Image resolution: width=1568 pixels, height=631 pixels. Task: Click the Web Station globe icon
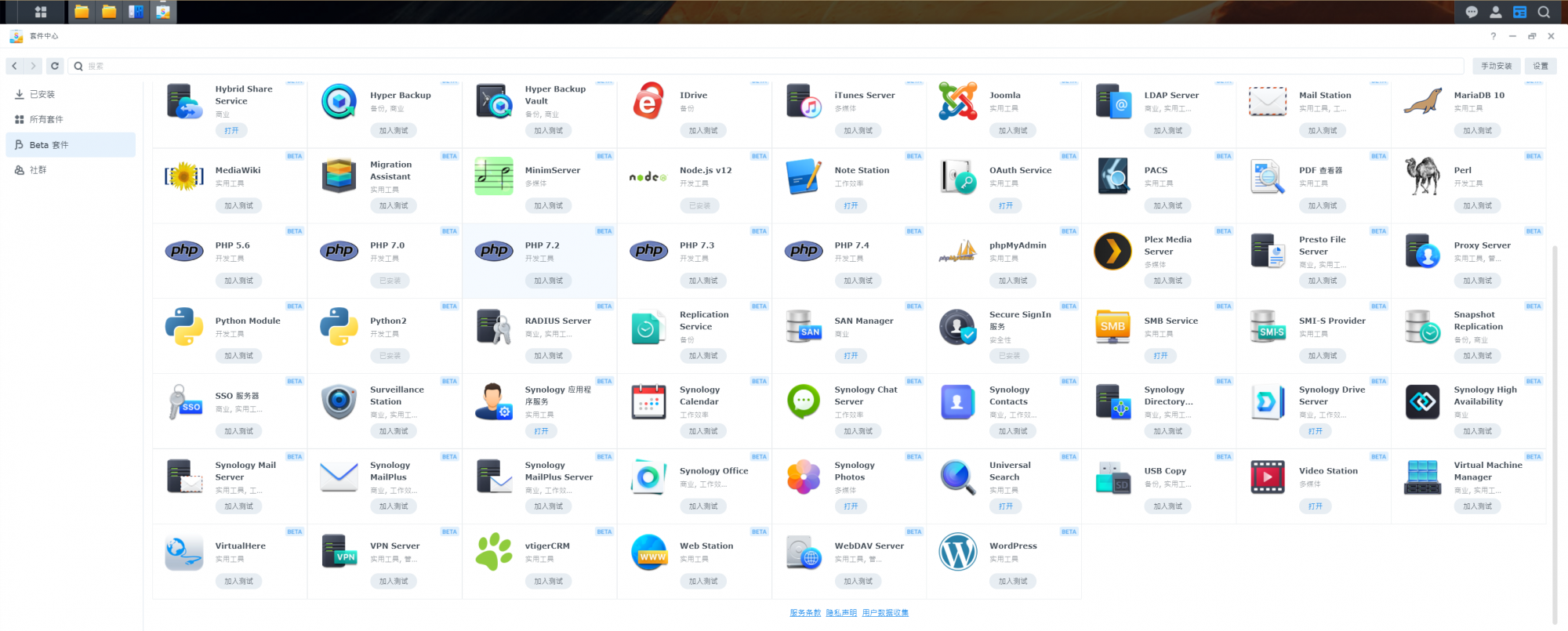[x=648, y=552]
